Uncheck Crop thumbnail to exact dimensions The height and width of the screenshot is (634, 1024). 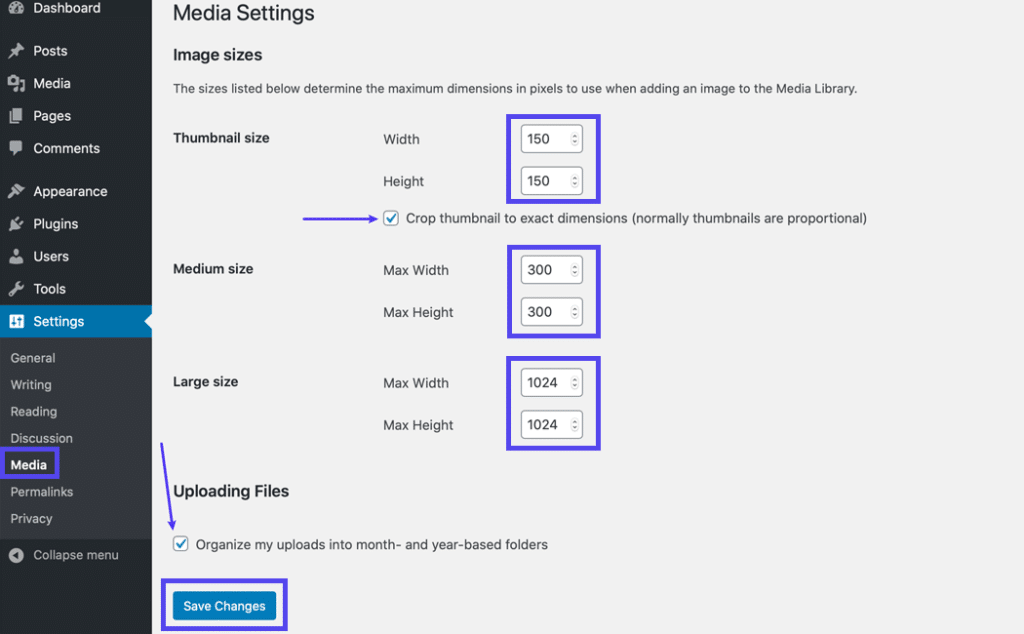tap(391, 218)
